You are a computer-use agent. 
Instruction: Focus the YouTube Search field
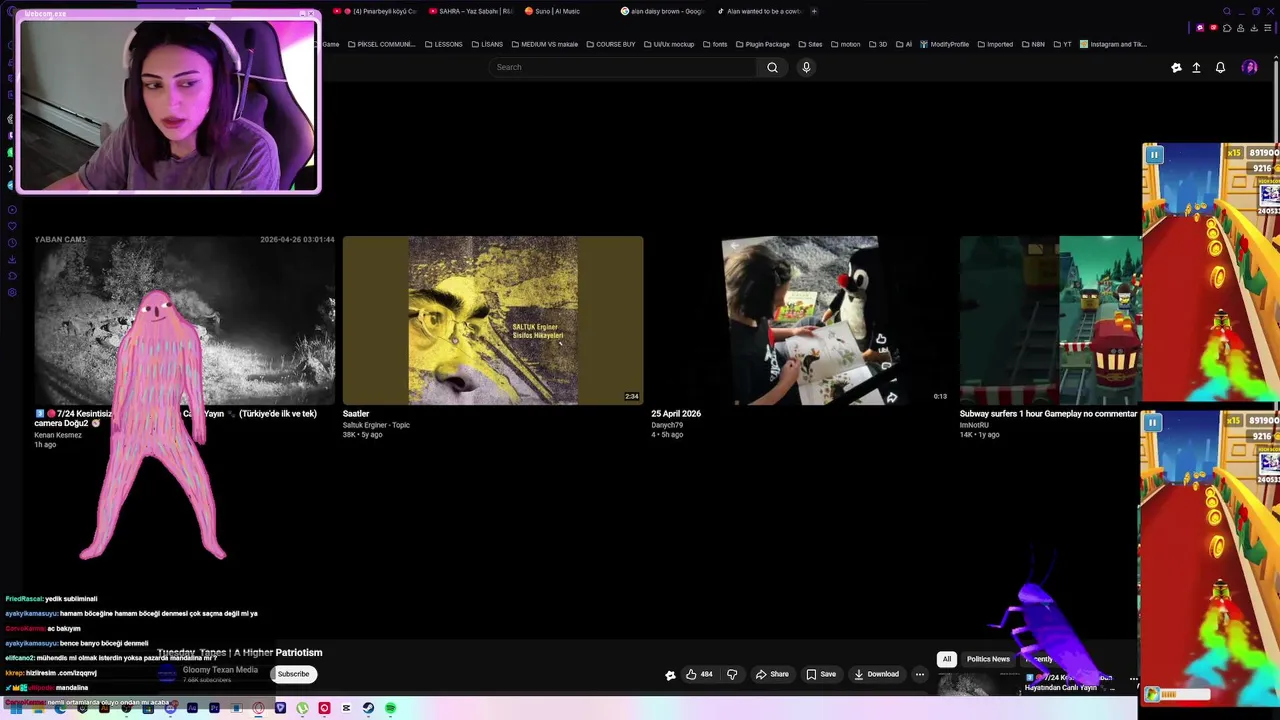pyautogui.click(x=623, y=67)
